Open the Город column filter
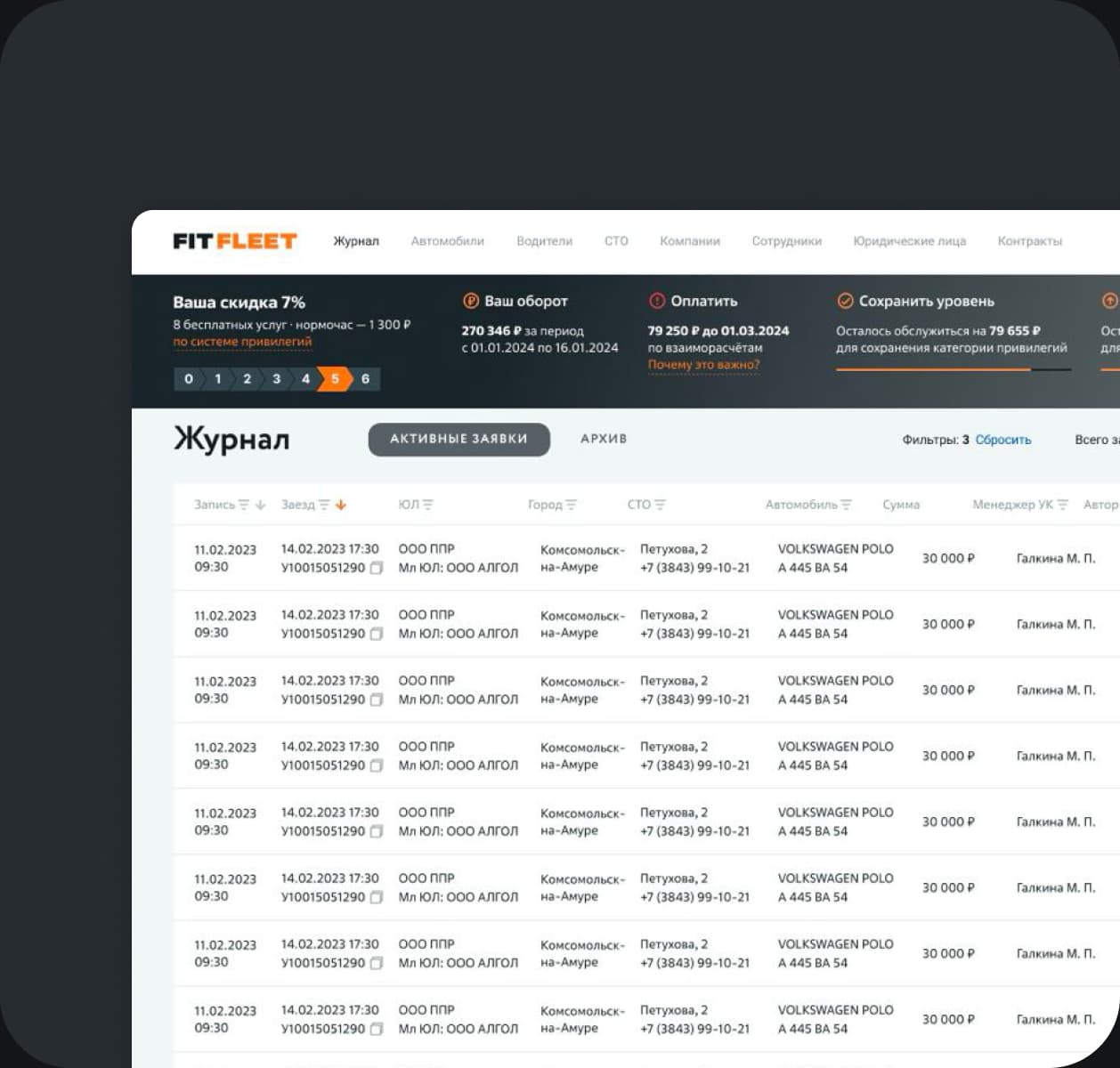 coord(571,505)
